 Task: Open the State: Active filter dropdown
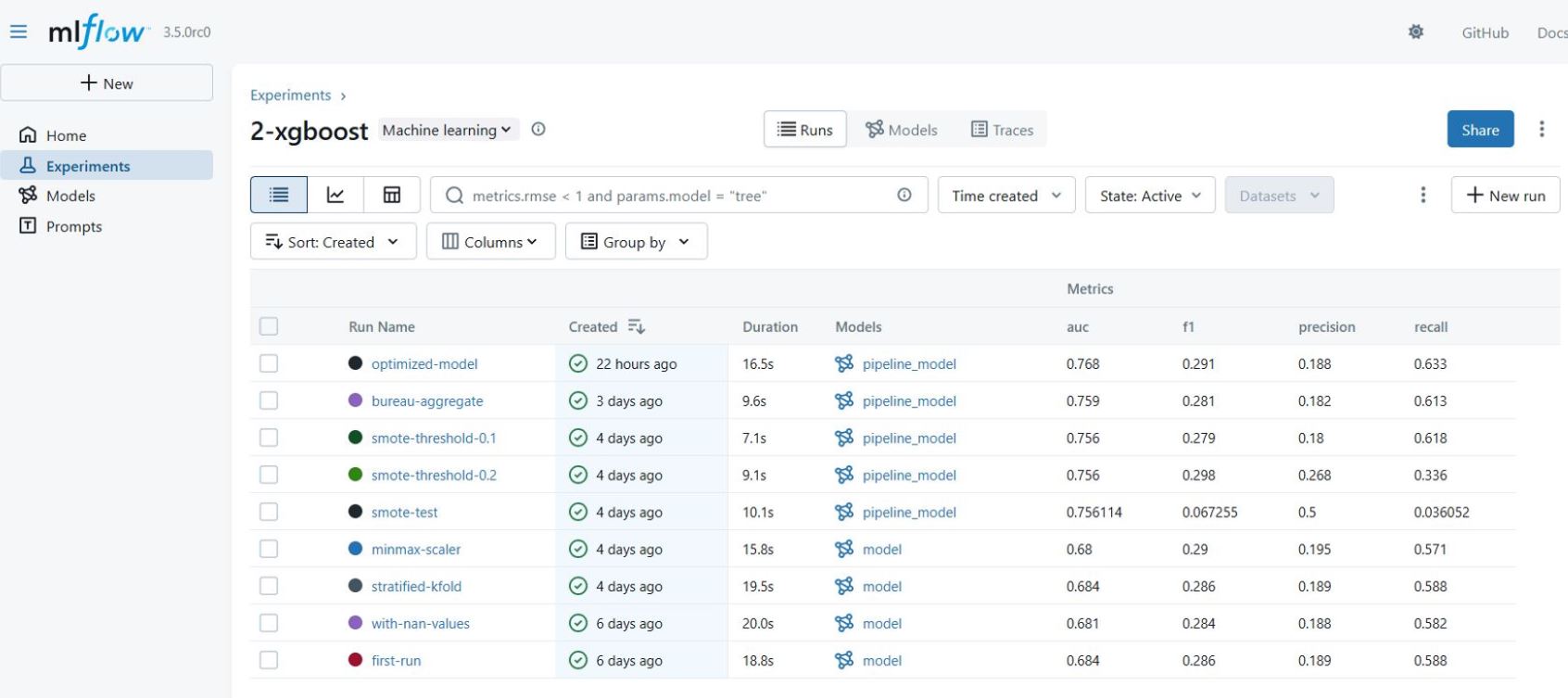click(x=1150, y=196)
